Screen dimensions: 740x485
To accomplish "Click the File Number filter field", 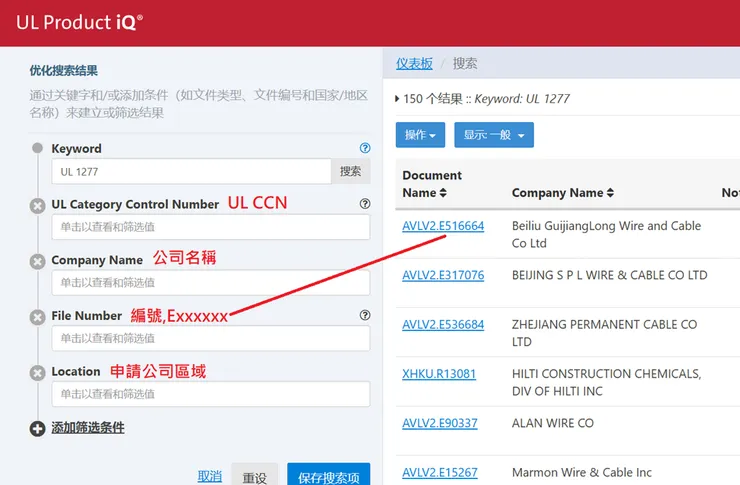I will [x=211, y=338].
